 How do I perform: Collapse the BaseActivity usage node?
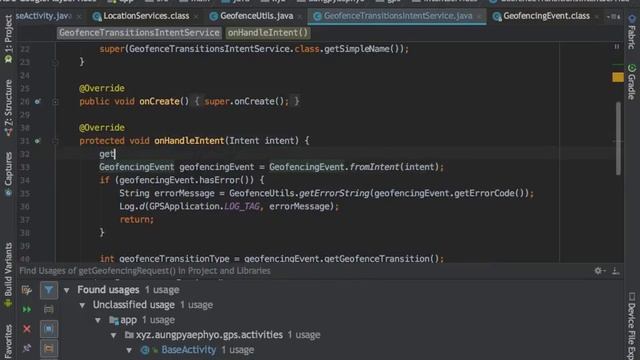click(x=129, y=350)
